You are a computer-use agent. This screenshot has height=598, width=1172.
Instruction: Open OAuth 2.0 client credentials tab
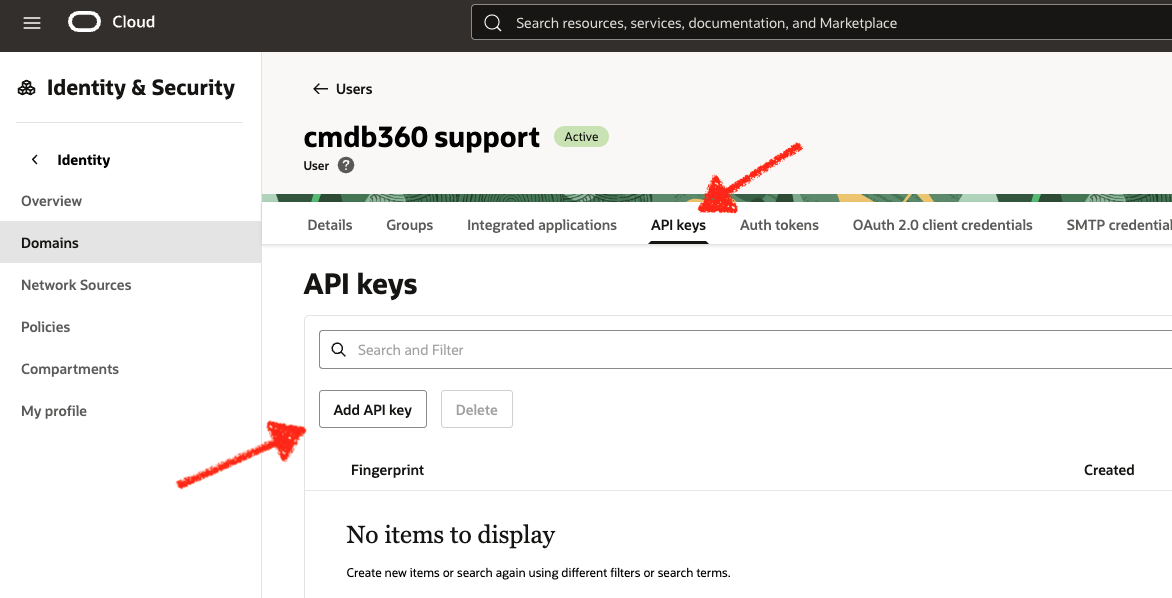coord(943,225)
